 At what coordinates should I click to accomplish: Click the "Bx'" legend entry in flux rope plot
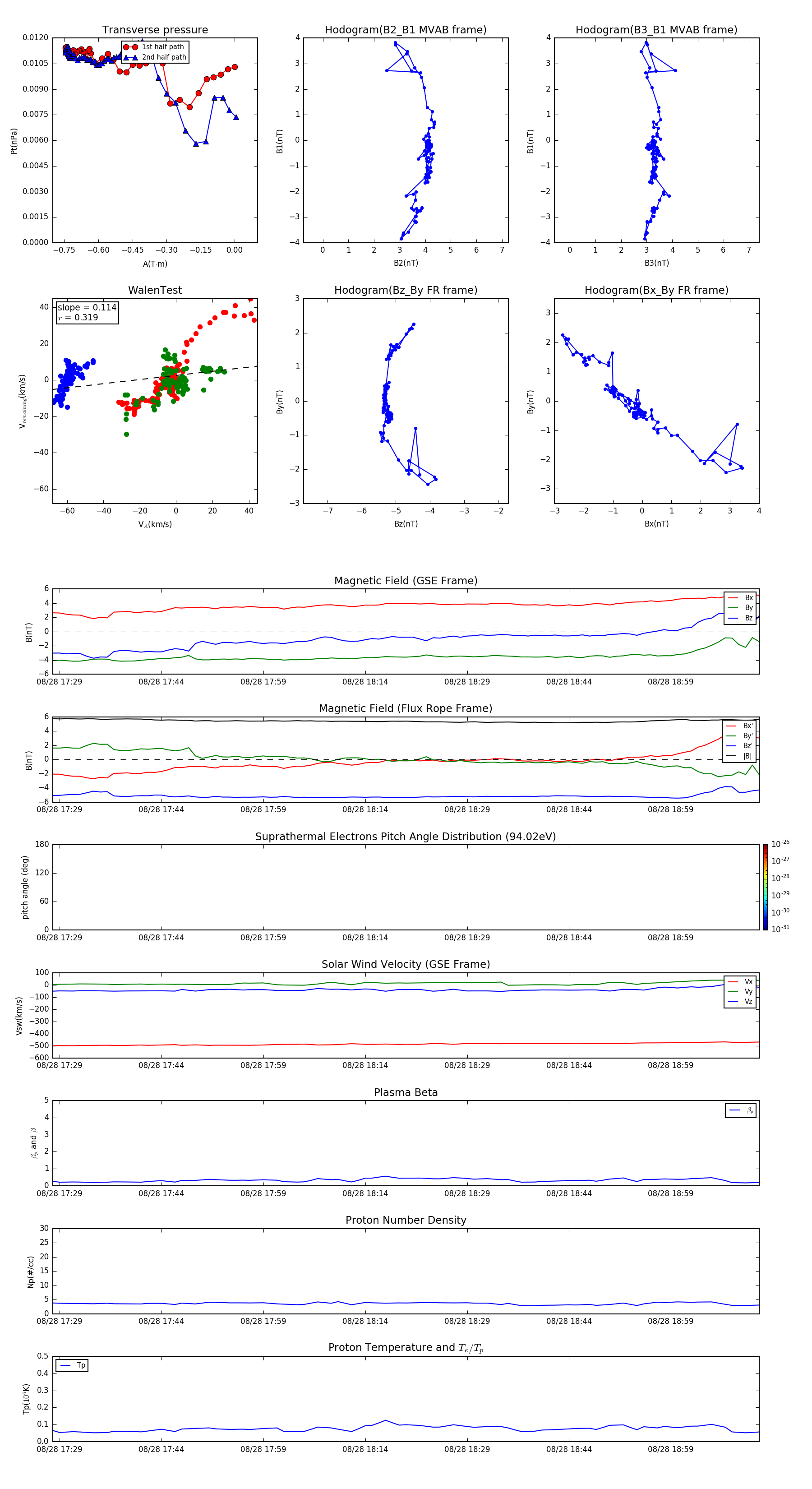tap(740, 726)
